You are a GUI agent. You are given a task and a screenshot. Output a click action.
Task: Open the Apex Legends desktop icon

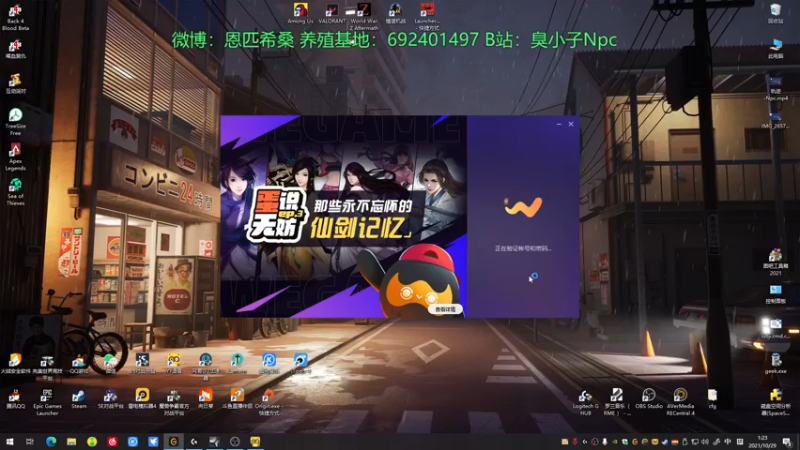pos(15,157)
